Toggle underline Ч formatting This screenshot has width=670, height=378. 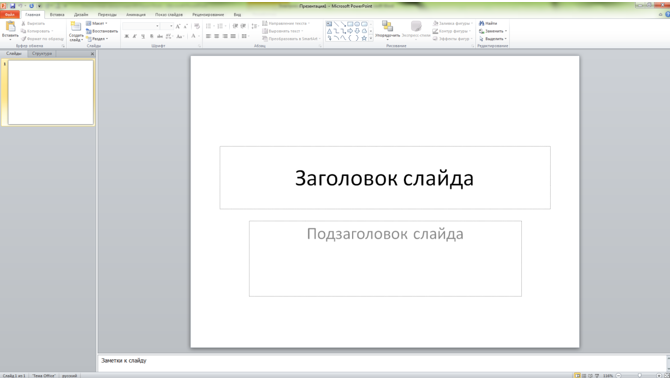pyautogui.click(x=143, y=36)
